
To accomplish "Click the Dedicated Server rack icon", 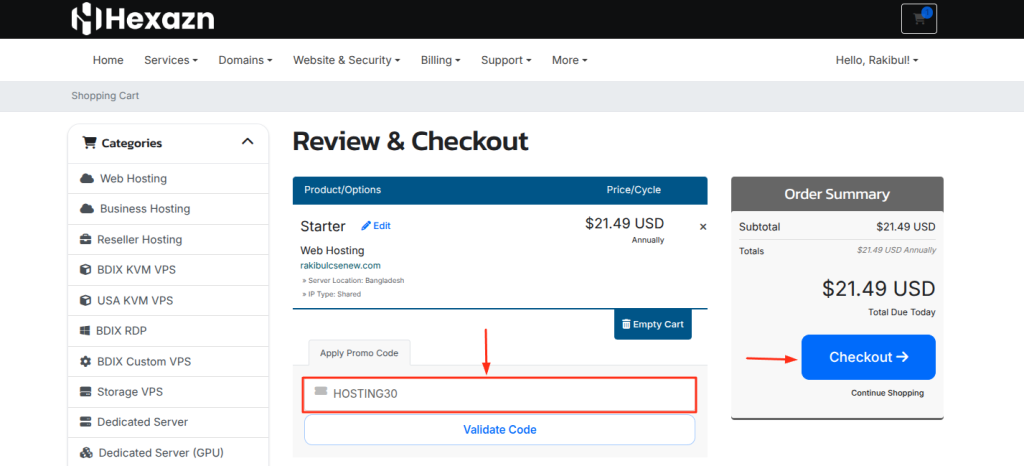I will [x=86, y=422].
